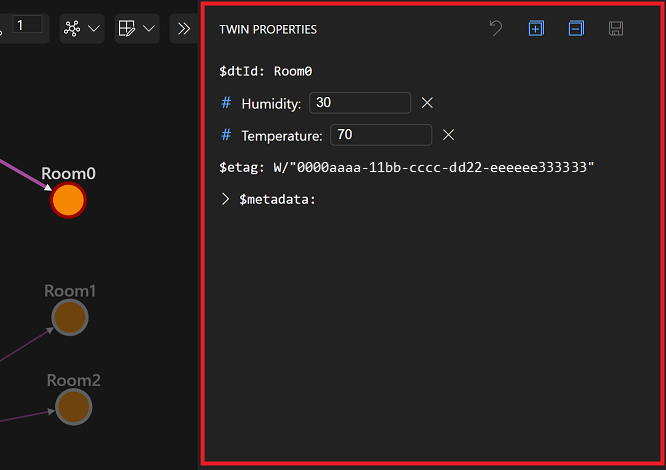Open the table edit view icon
Image resolution: width=666 pixels, height=470 pixels.
[127, 28]
